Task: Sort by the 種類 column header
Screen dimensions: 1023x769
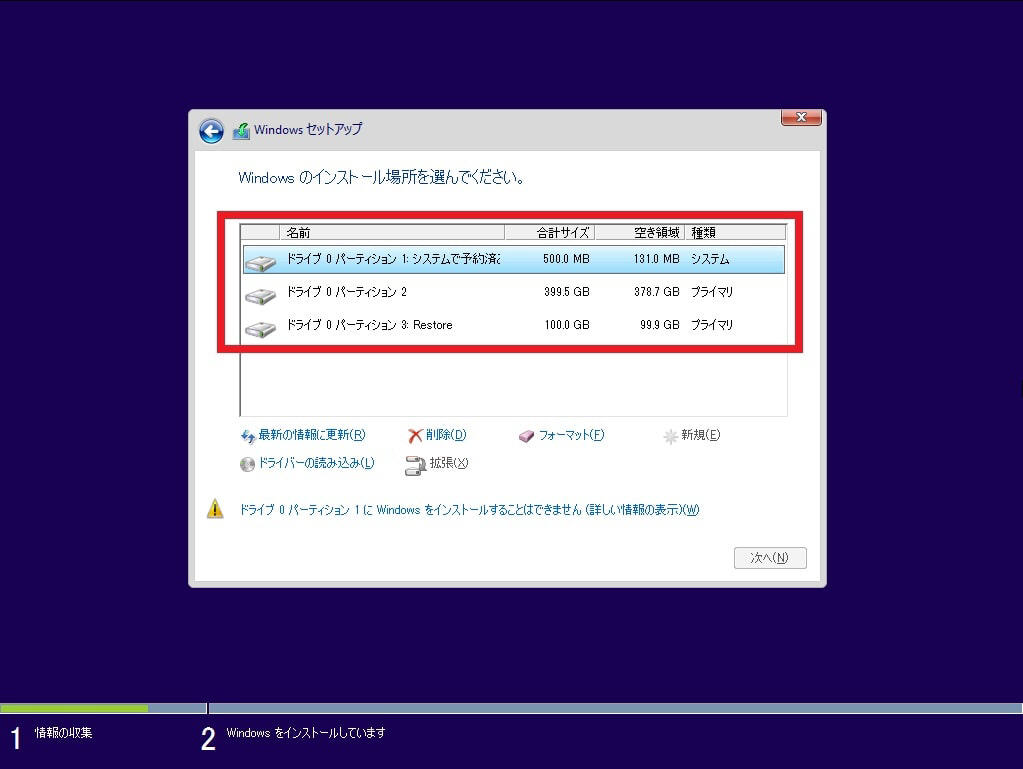Action: 735,232
